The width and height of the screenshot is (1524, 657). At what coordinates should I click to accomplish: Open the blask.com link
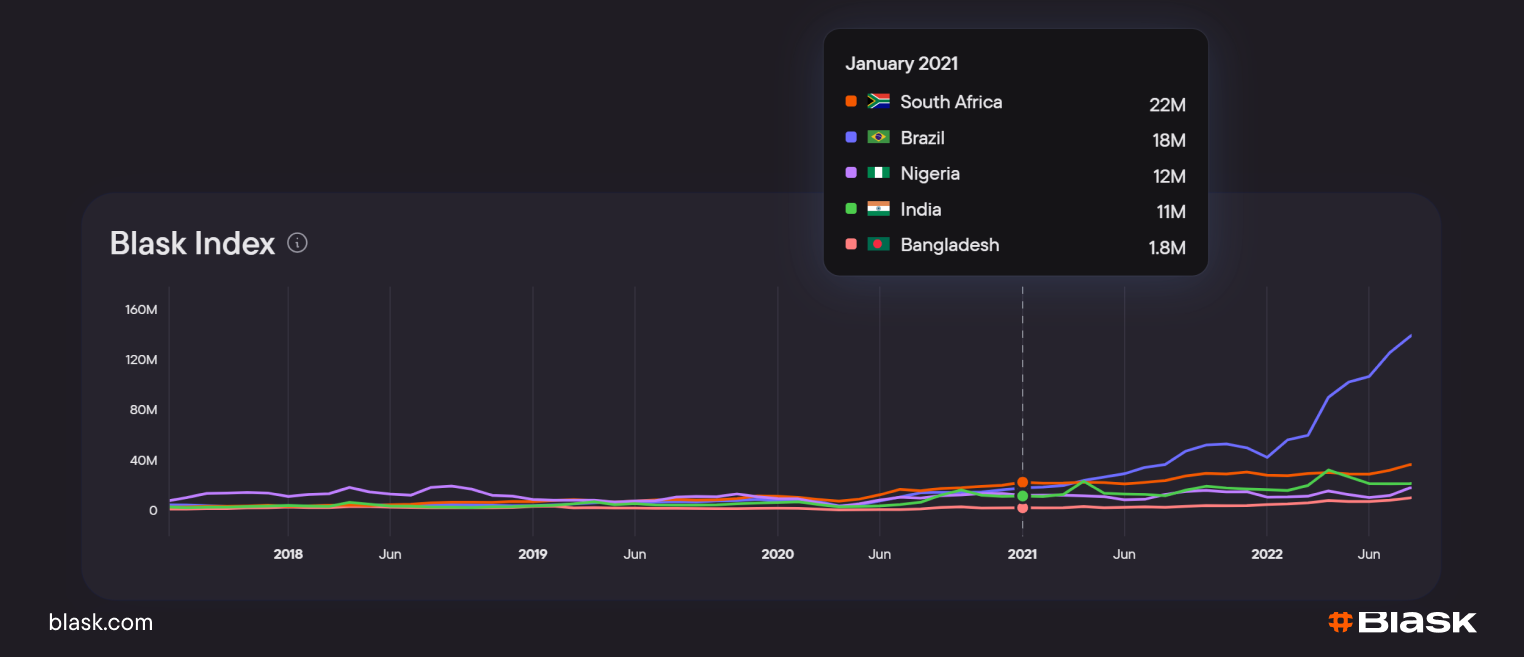tap(101, 623)
